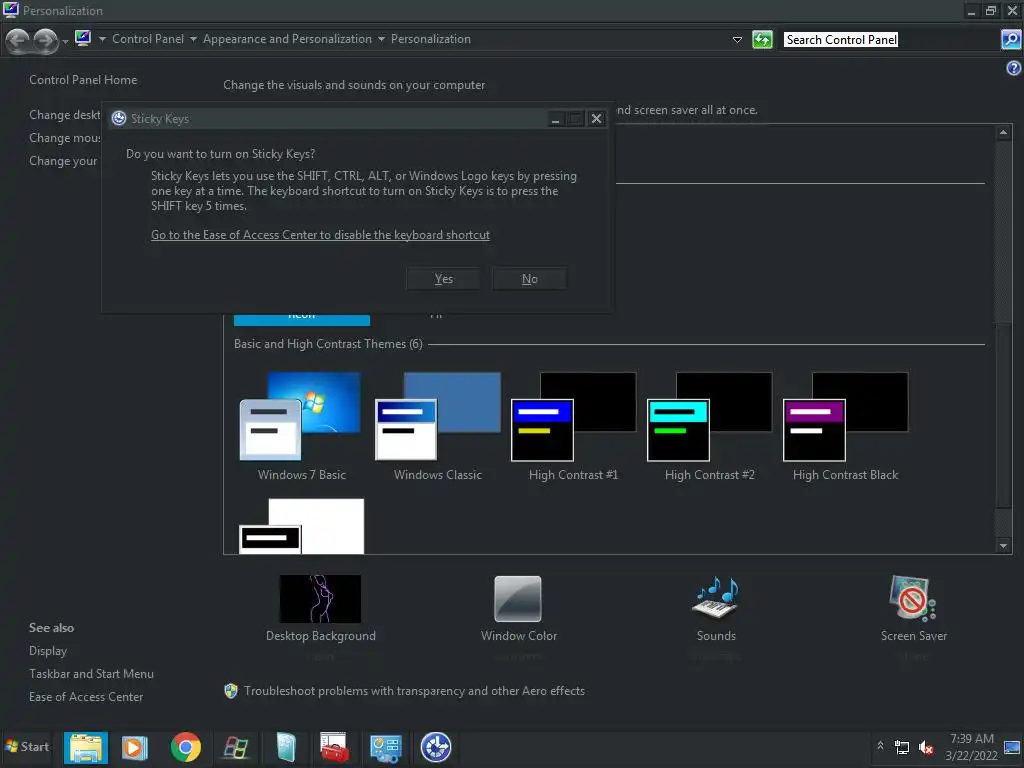This screenshot has width=1024, height=768.
Task: Click the Control Panel breadcrumb
Action: click(x=148, y=39)
